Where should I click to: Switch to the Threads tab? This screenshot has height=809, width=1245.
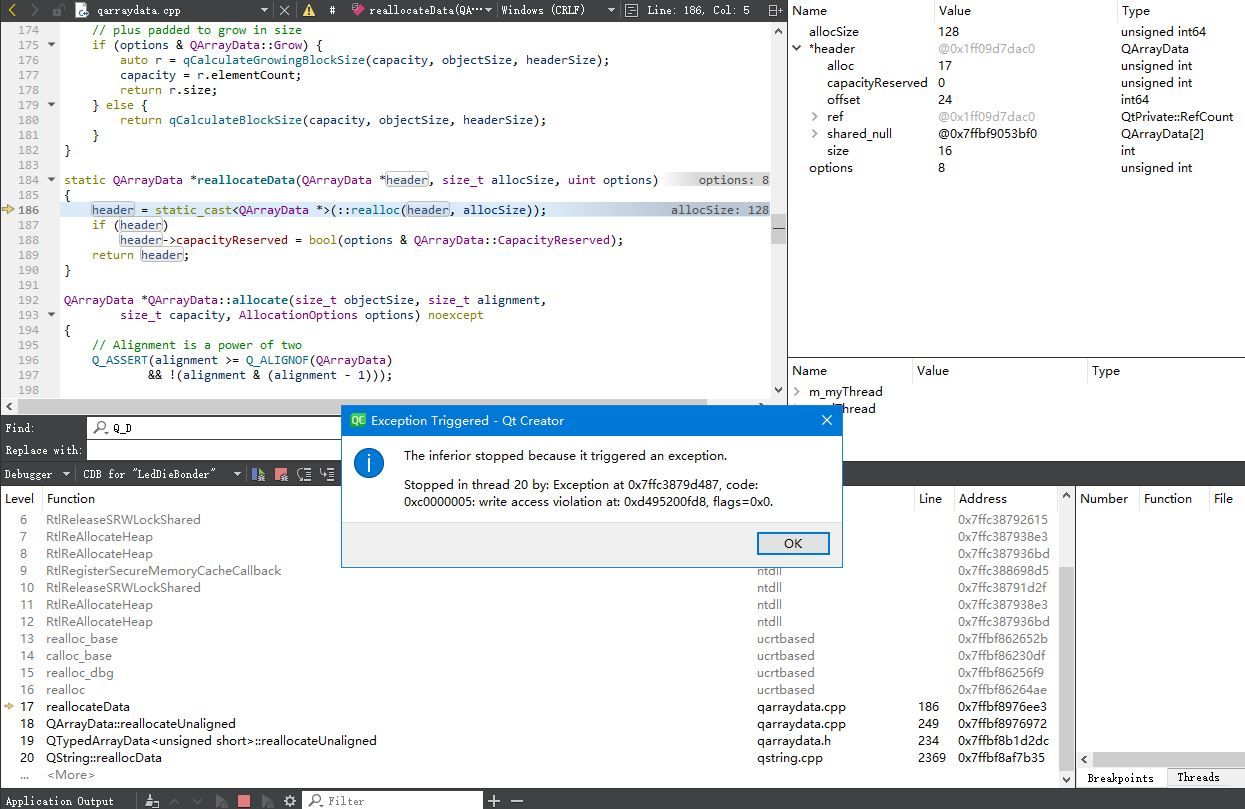tap(1197, 778)
